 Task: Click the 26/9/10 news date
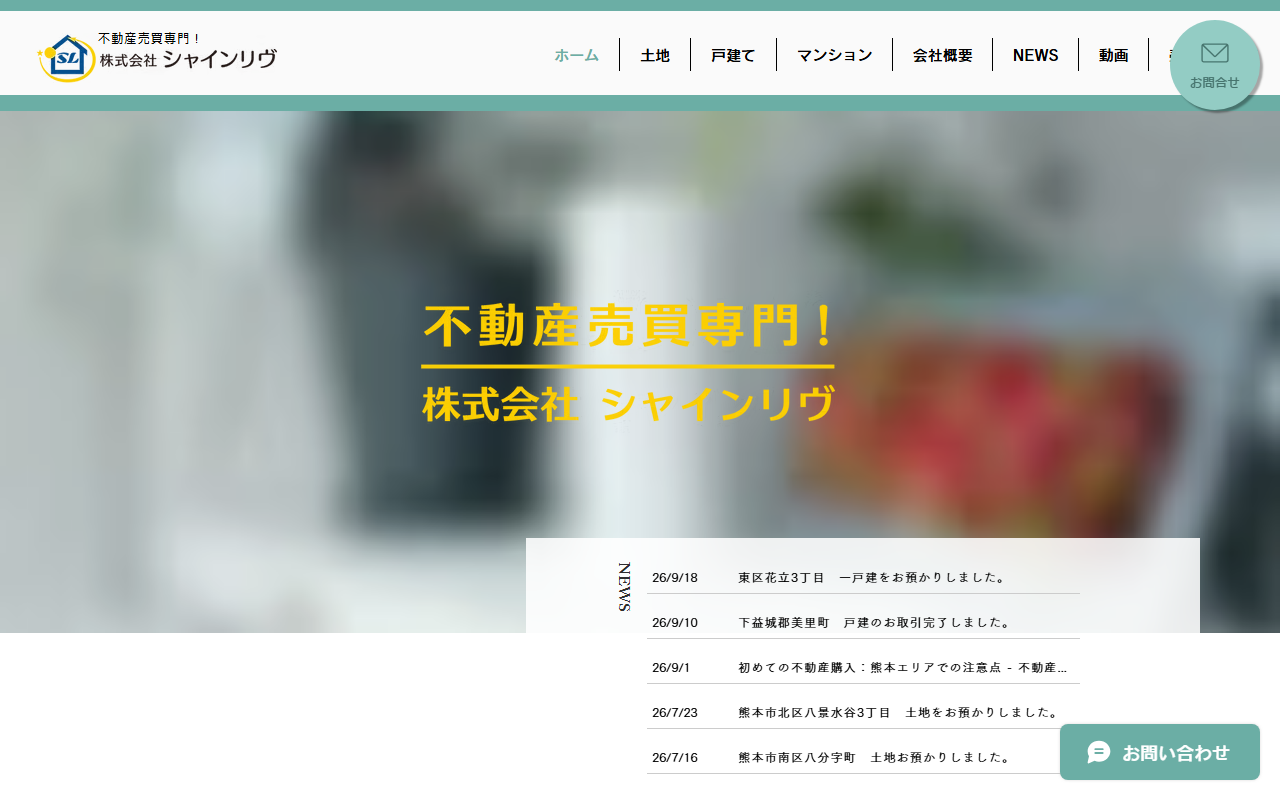pyautogui.click(x=675, y=623)
